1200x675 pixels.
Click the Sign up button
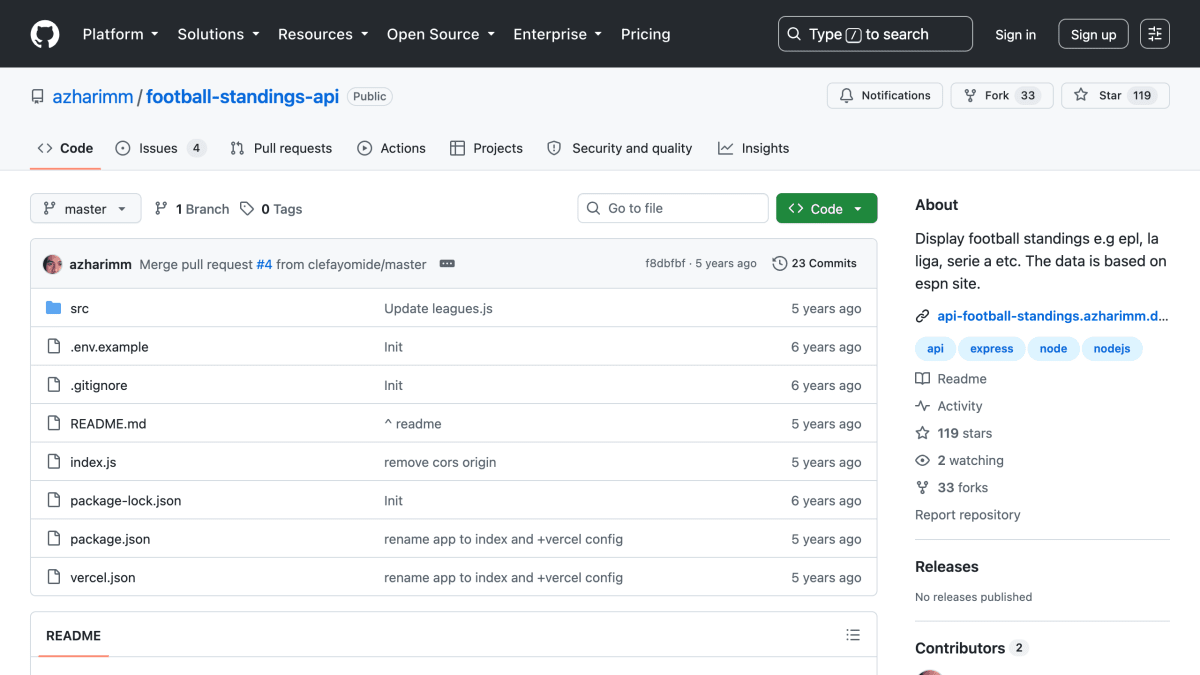pyautogui.click(x=1093, y=34)
